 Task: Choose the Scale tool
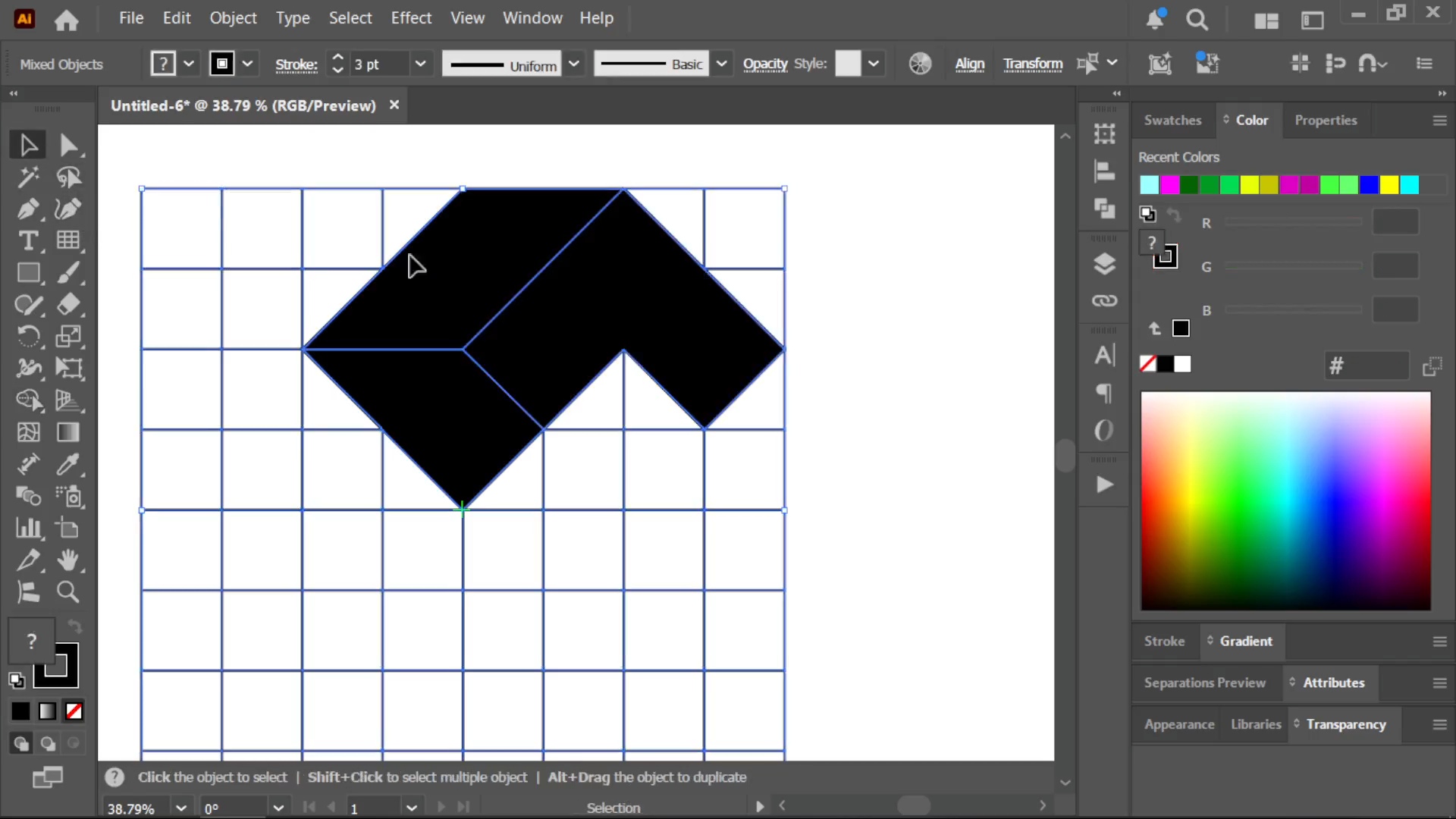tap(68, 337)
